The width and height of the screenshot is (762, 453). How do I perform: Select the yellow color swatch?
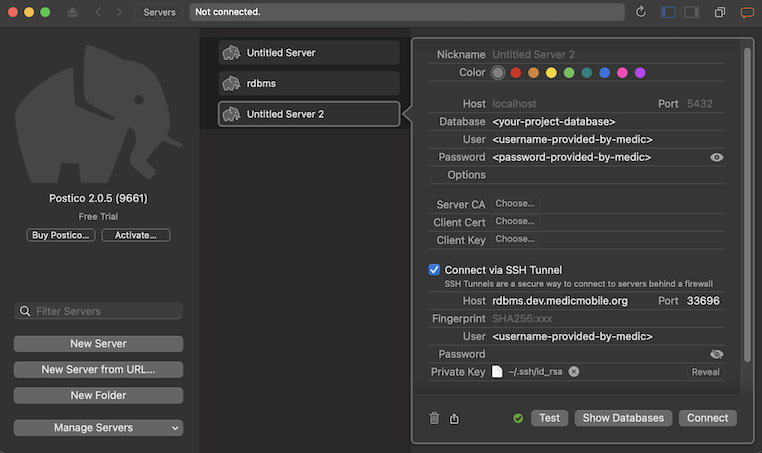[x=551, y=72]
